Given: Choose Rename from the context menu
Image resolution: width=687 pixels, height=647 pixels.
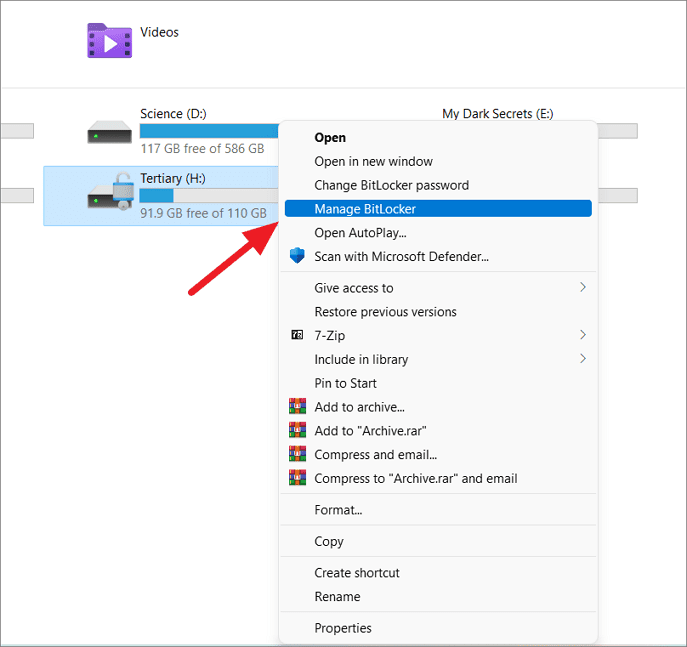Looking at the screenshot, I should (x=438, y=596).
